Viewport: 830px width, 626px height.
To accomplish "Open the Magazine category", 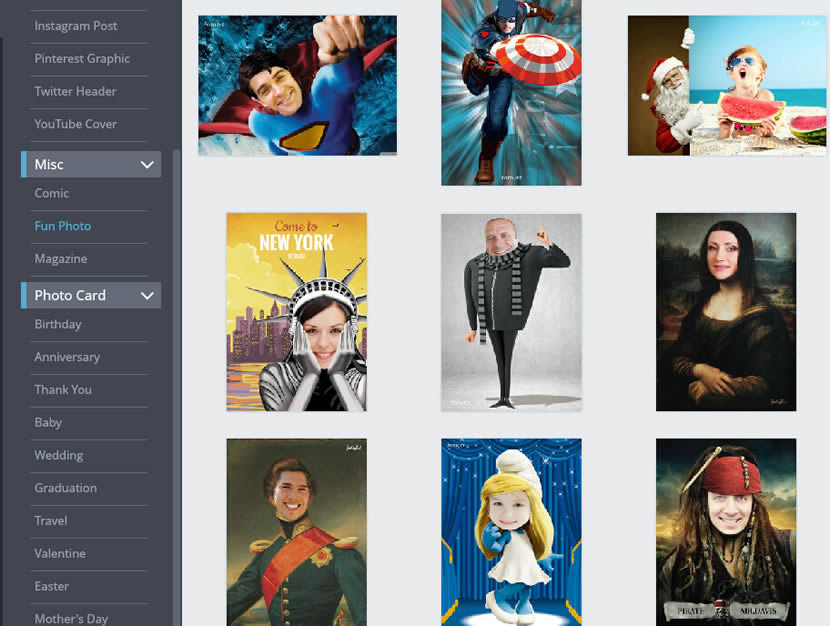I will [x=61, y=259].
